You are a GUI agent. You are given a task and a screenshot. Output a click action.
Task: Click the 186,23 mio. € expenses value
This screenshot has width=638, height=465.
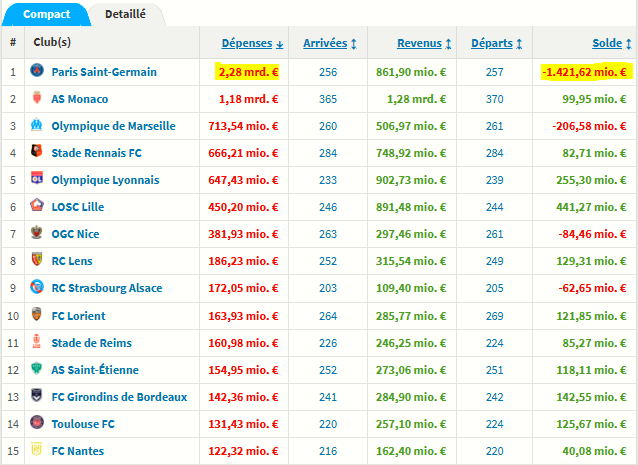tap(243, 261)
